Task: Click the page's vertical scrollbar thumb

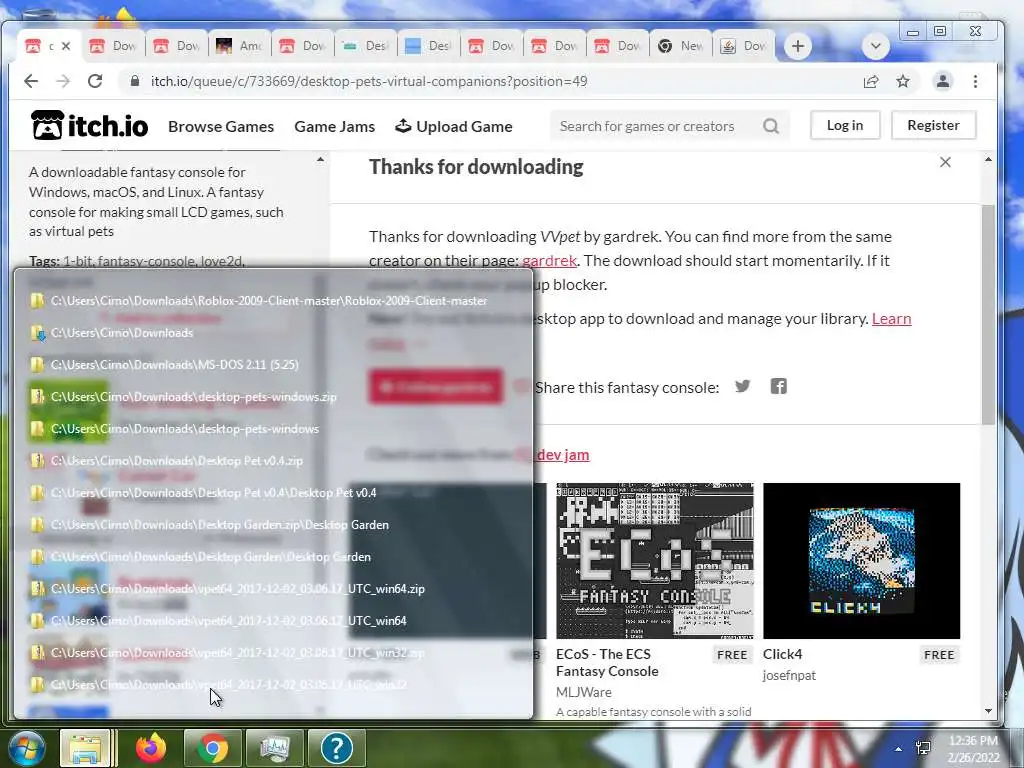Action: (988, 315)
